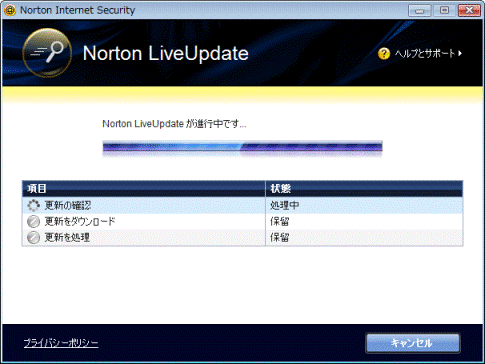Click the Norton LiveUpdate heading text
This screenshot has height=364, width=485.
point(166,53)
